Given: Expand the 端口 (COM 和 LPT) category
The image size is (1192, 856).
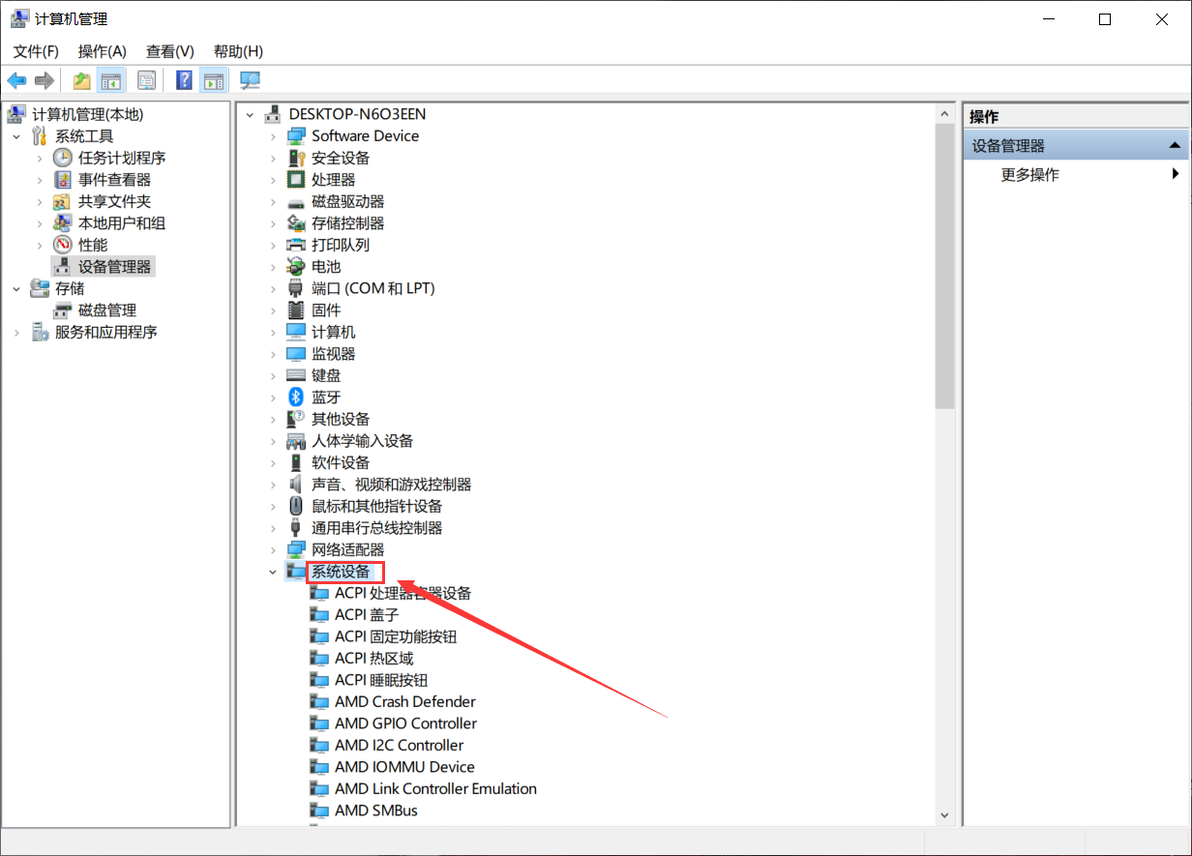Looking at the screenshot, I should pos(273,289).
